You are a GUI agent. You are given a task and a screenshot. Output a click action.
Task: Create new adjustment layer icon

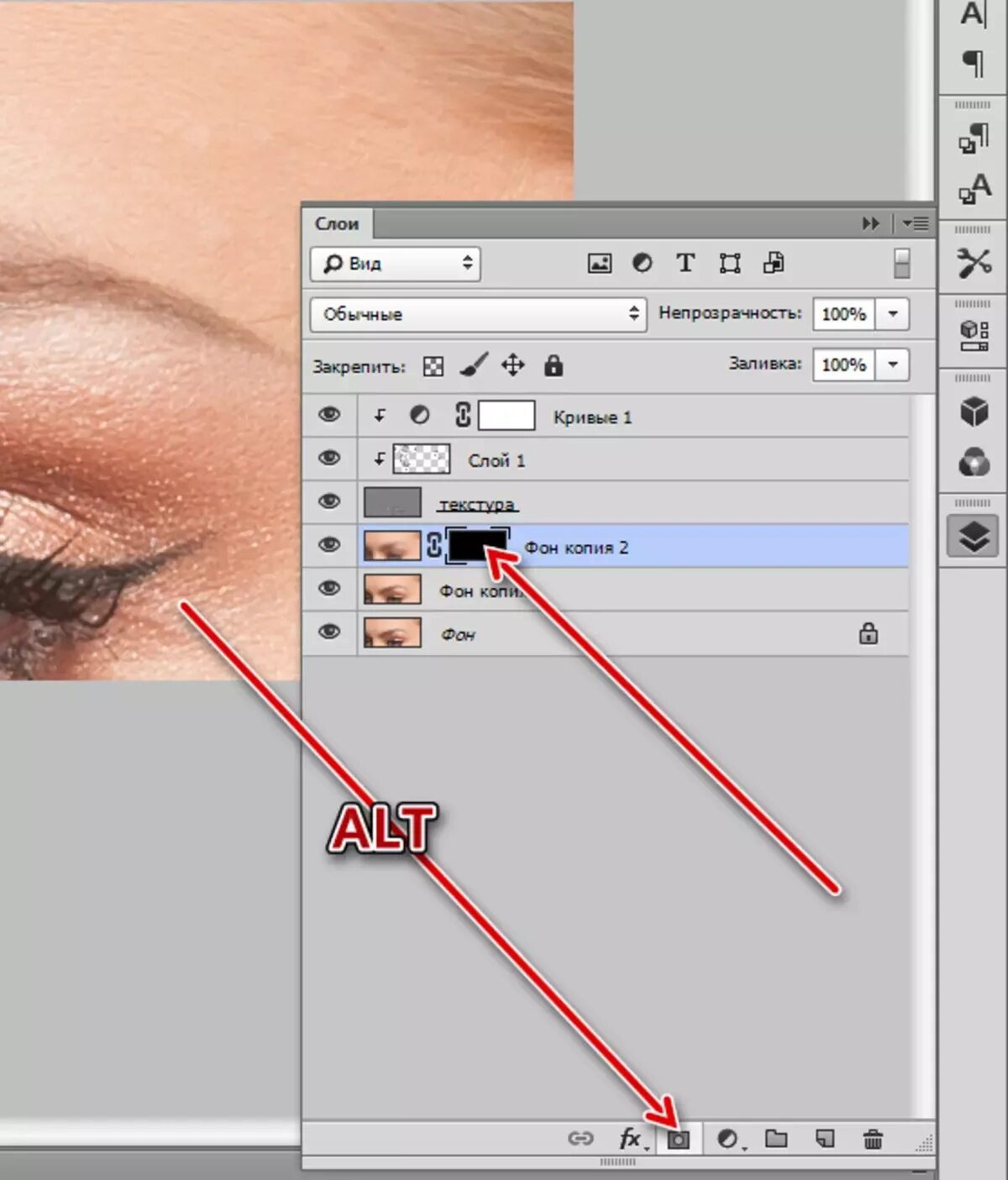727,1139
